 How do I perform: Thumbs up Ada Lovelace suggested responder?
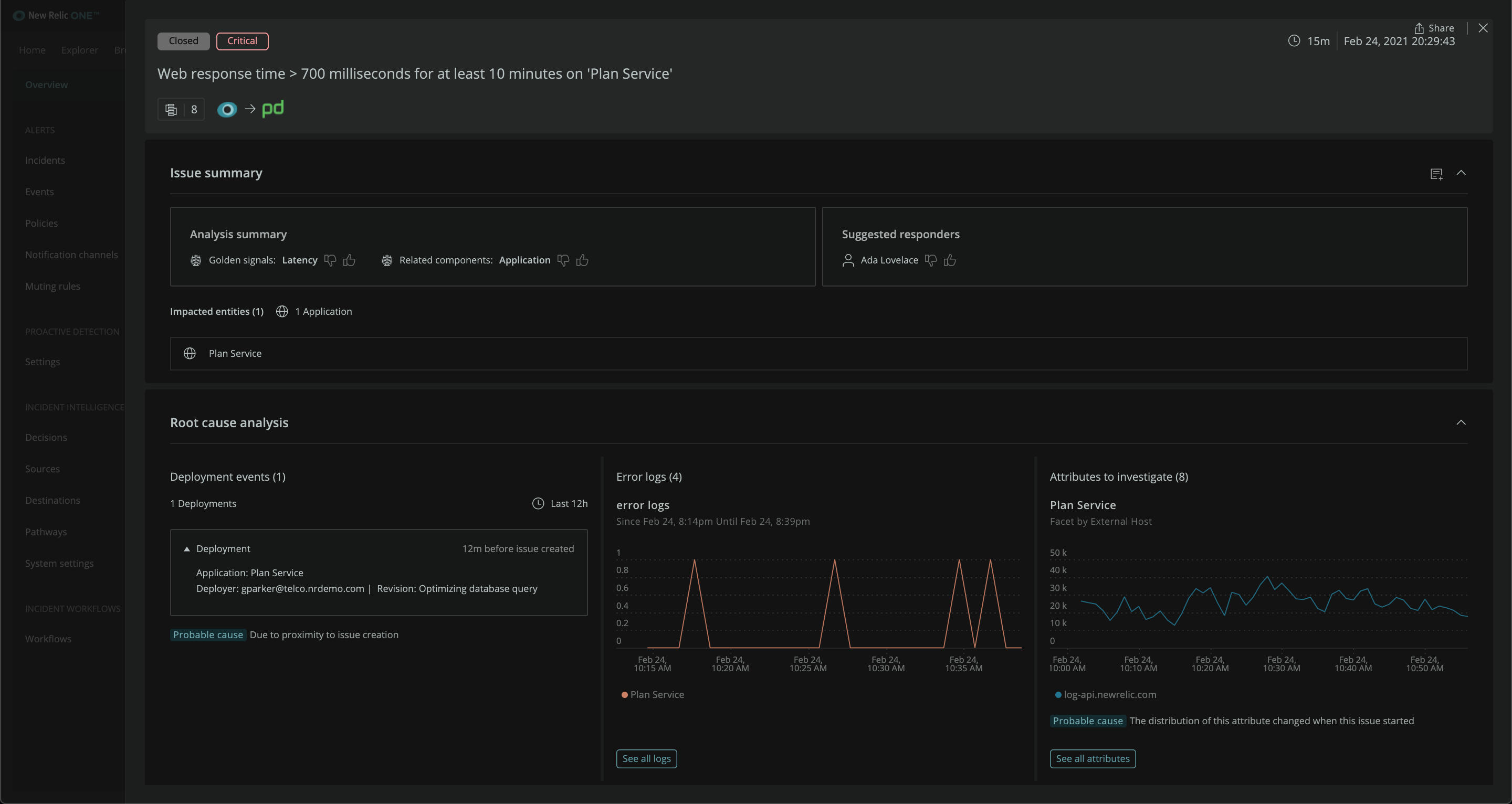click(x=950, y=260)
